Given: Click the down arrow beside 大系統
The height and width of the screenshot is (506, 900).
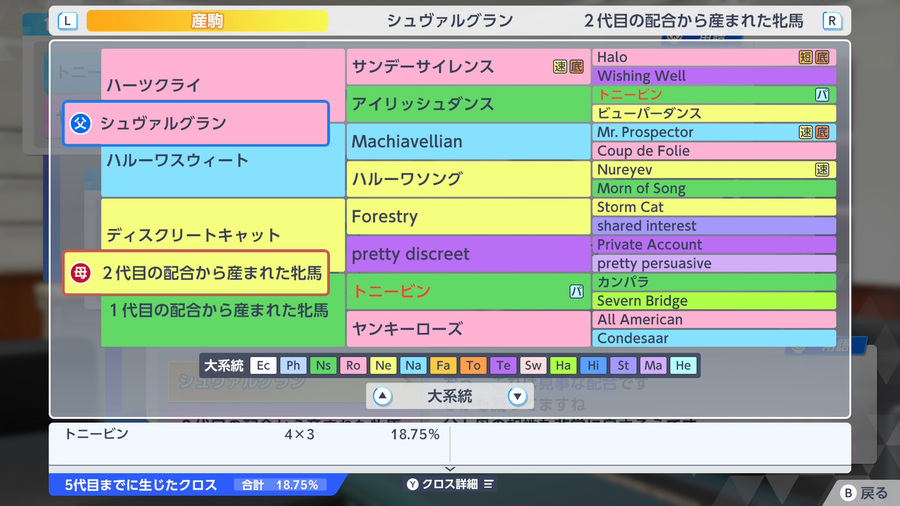Looking at the screenshot, I should 517,396.
